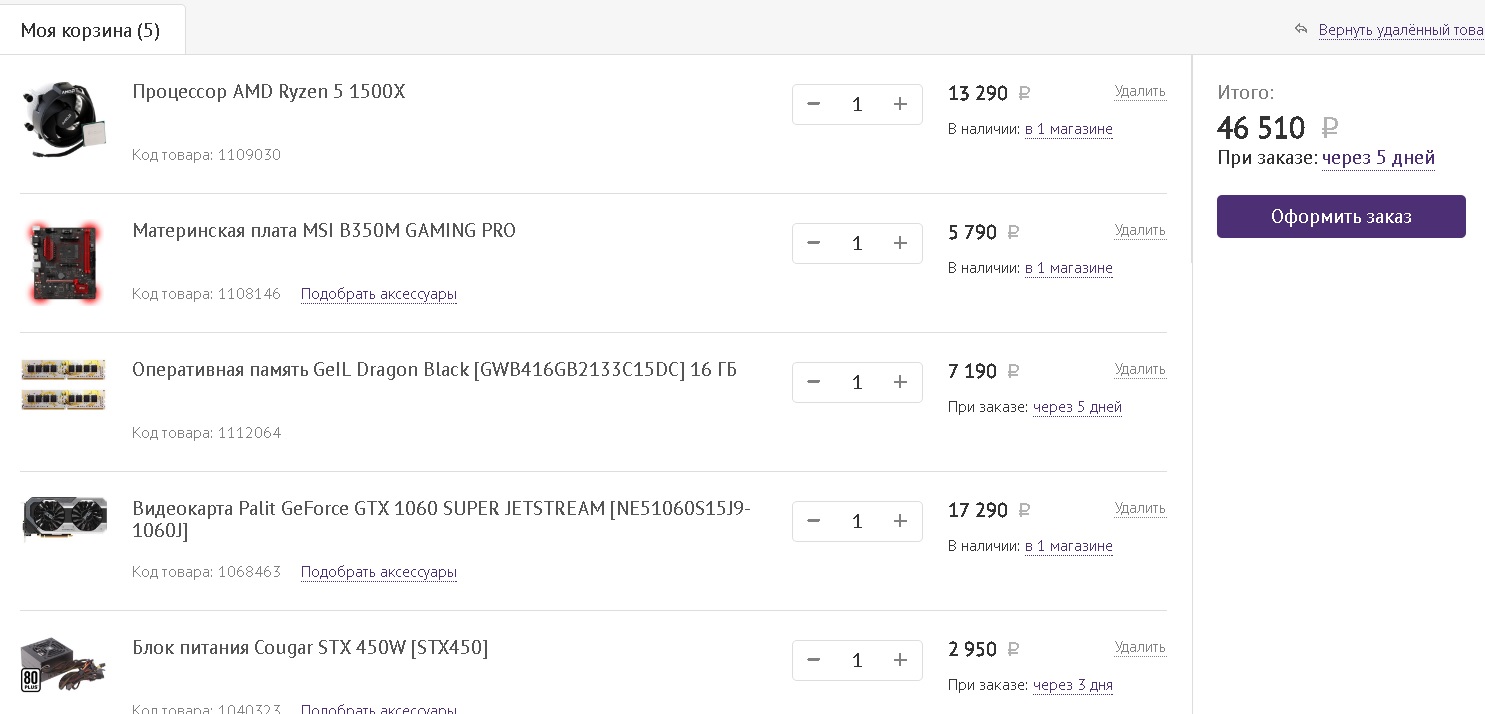
Task: Open "Подобрать аксессуары" for MSI motherboard
Action: [378, 294]
